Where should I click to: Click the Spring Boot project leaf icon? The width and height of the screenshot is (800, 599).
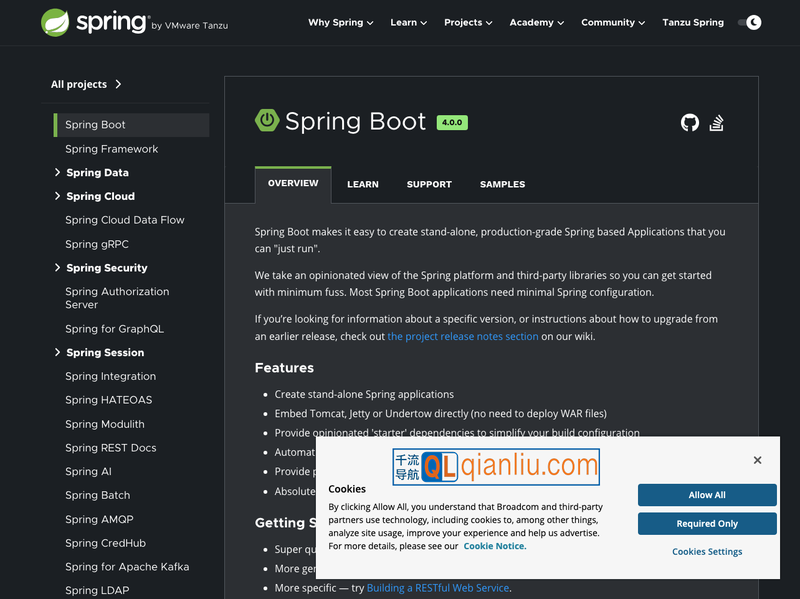266,121
